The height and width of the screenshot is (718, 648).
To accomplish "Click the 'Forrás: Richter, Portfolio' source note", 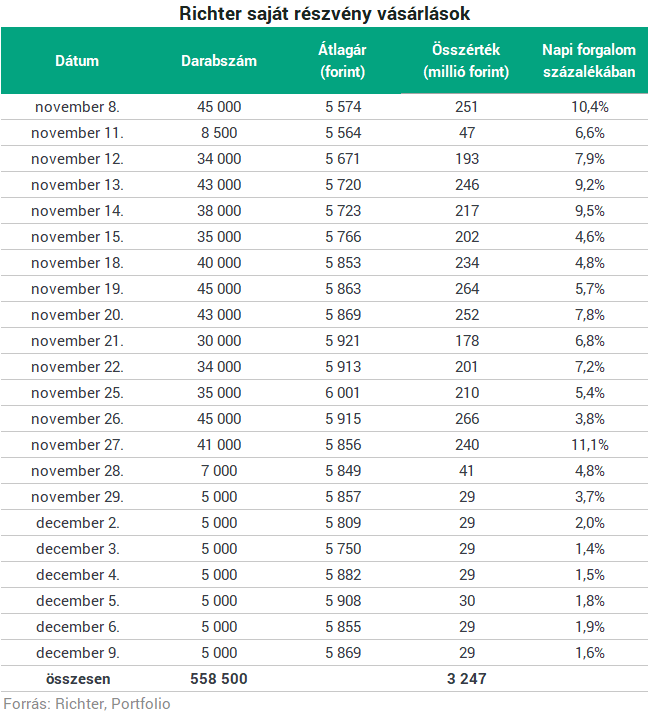I will (x=87, y=704).
